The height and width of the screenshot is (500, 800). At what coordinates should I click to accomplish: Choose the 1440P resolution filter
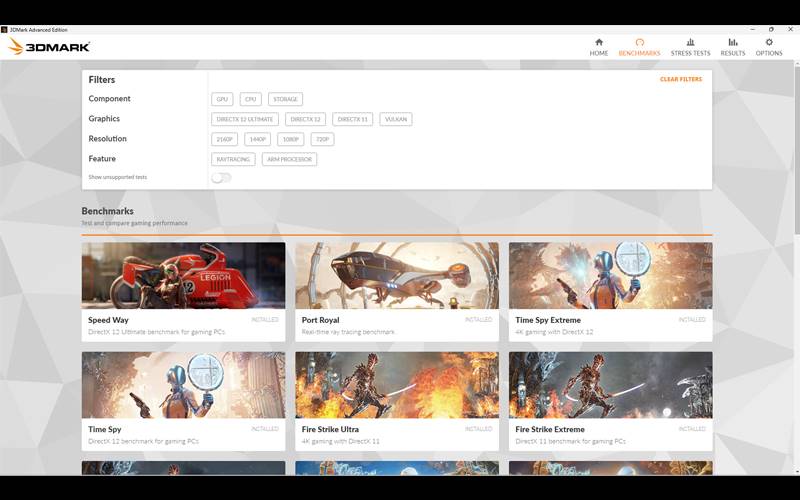click(257, 139)
